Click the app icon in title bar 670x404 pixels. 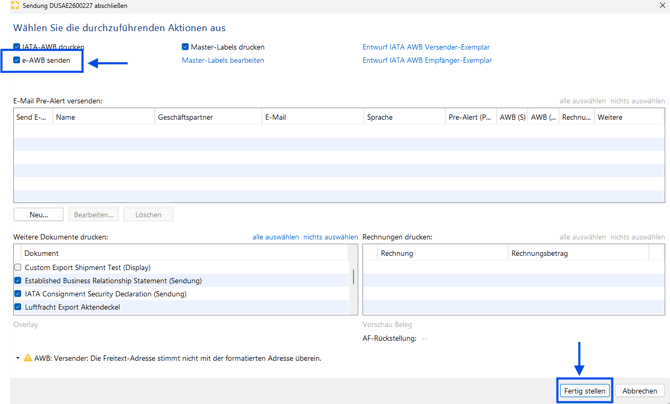pyautogui.click(x=15, y=6)
